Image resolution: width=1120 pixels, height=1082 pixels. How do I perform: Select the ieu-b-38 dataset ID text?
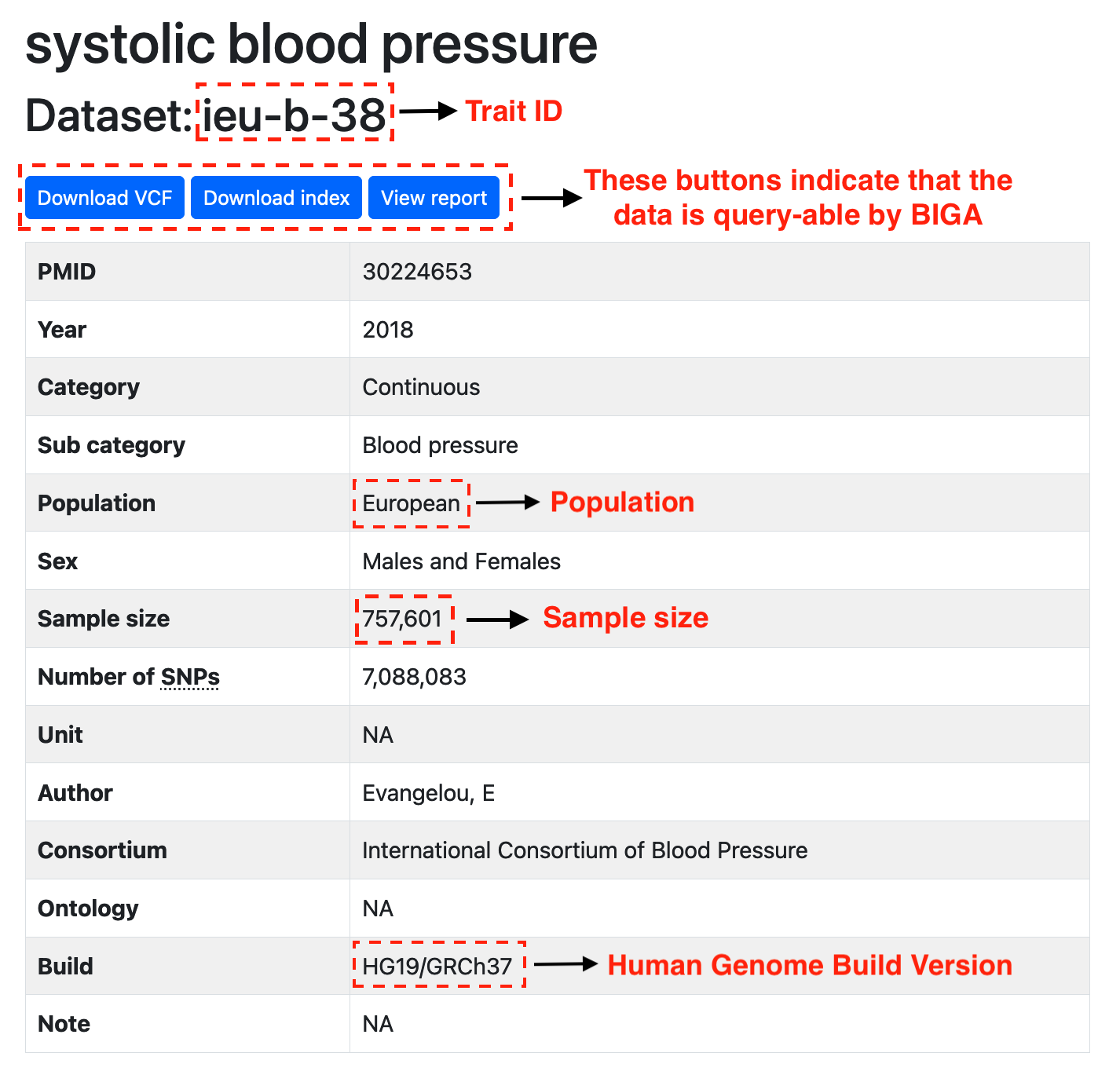294,115
